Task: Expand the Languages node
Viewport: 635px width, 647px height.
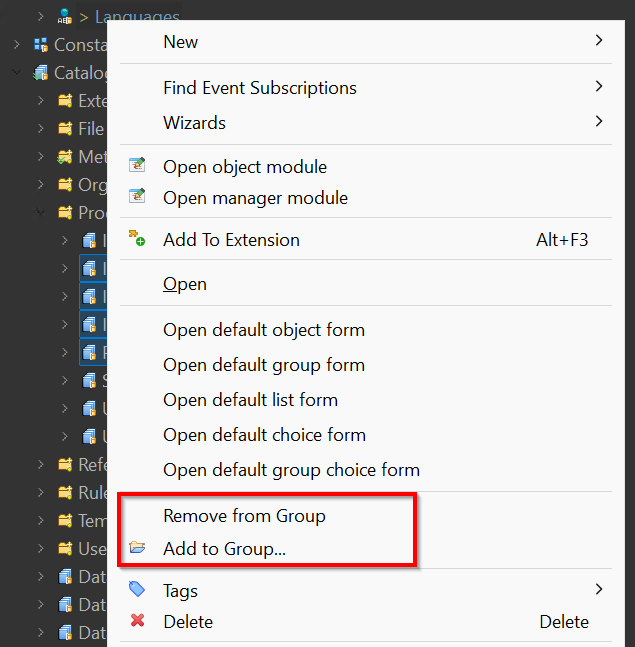Action: 40,17
